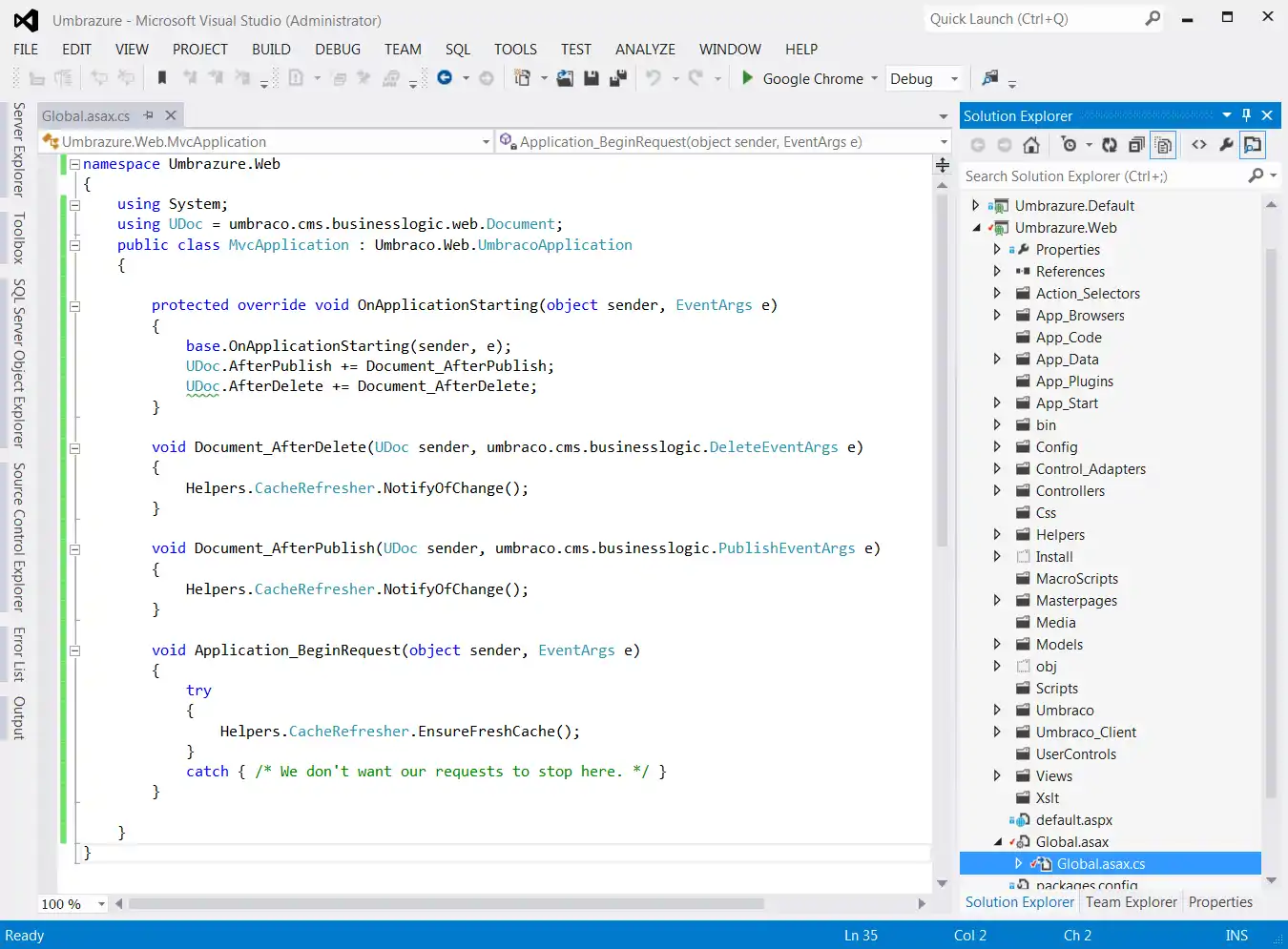Expand the Global.asax.cs tree node

1018,864
